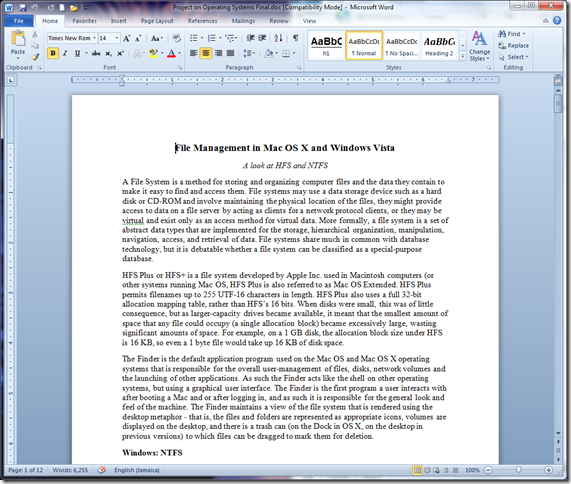The height and width of the screenshot is (484, 571).
Task: Click the vertical scrollbar thumb
Action: pyautogui.click(x=558, y=103)
